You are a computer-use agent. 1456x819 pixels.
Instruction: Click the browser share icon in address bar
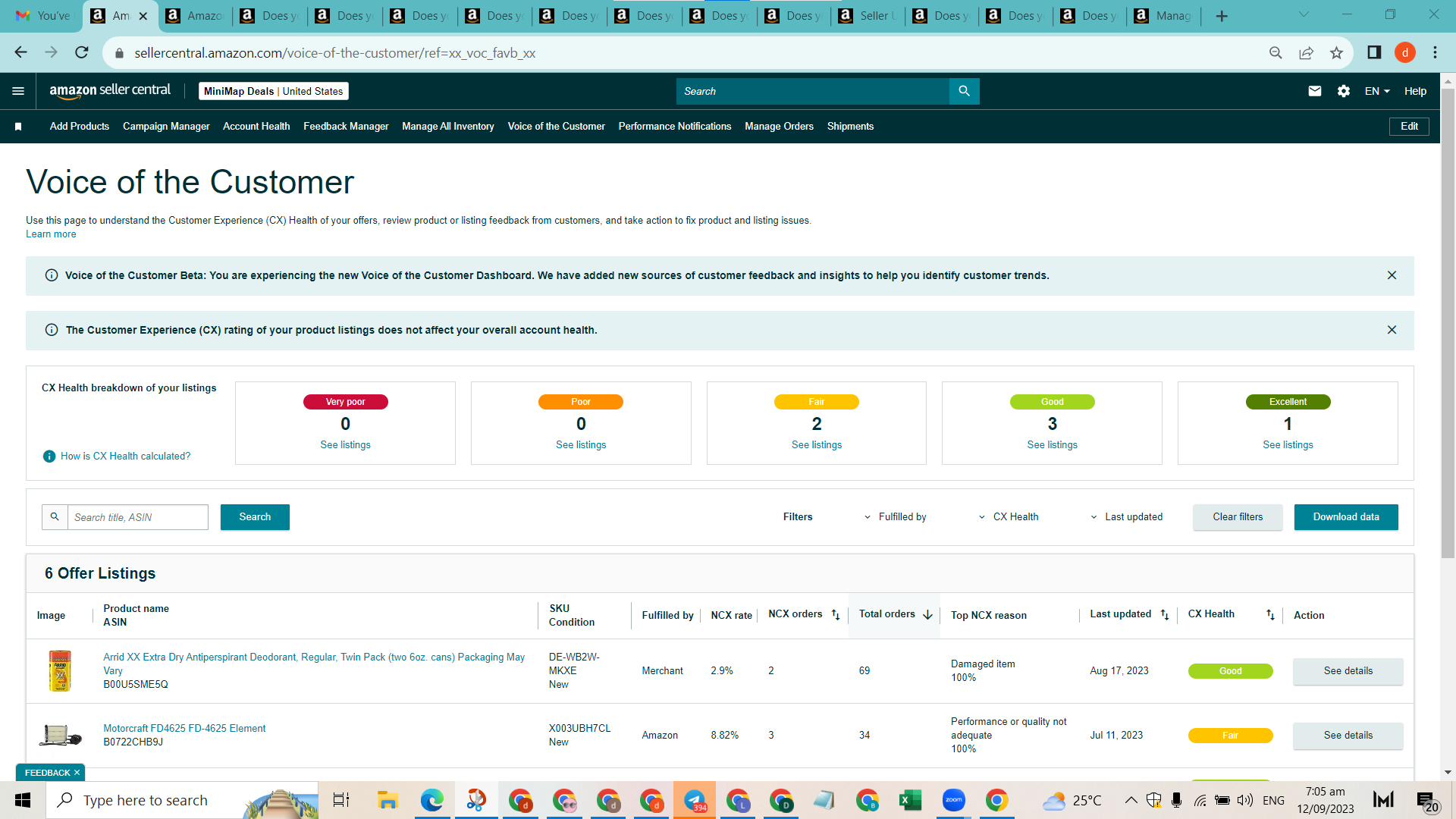(1306, 53)
